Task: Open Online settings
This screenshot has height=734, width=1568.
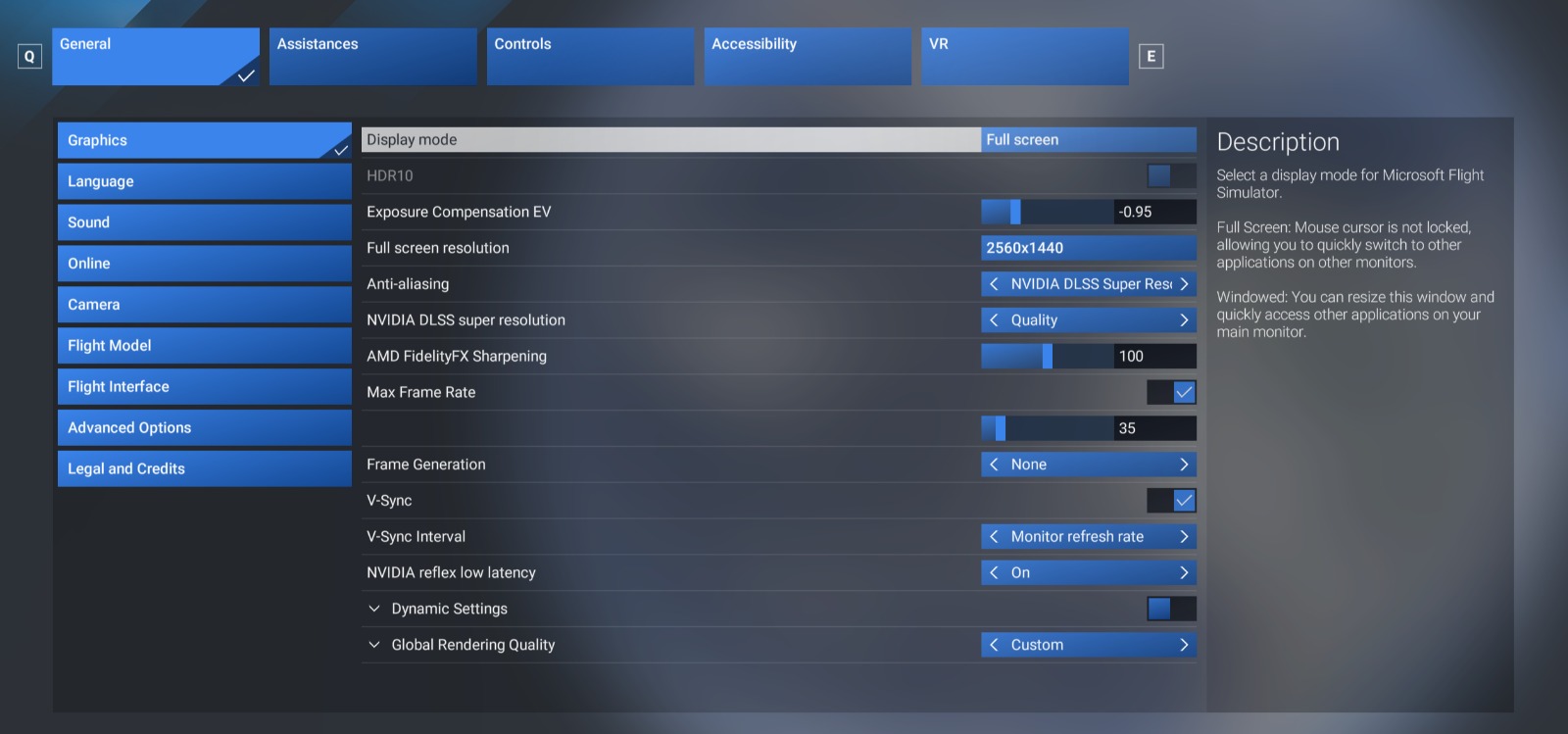Action: (205, 264)
